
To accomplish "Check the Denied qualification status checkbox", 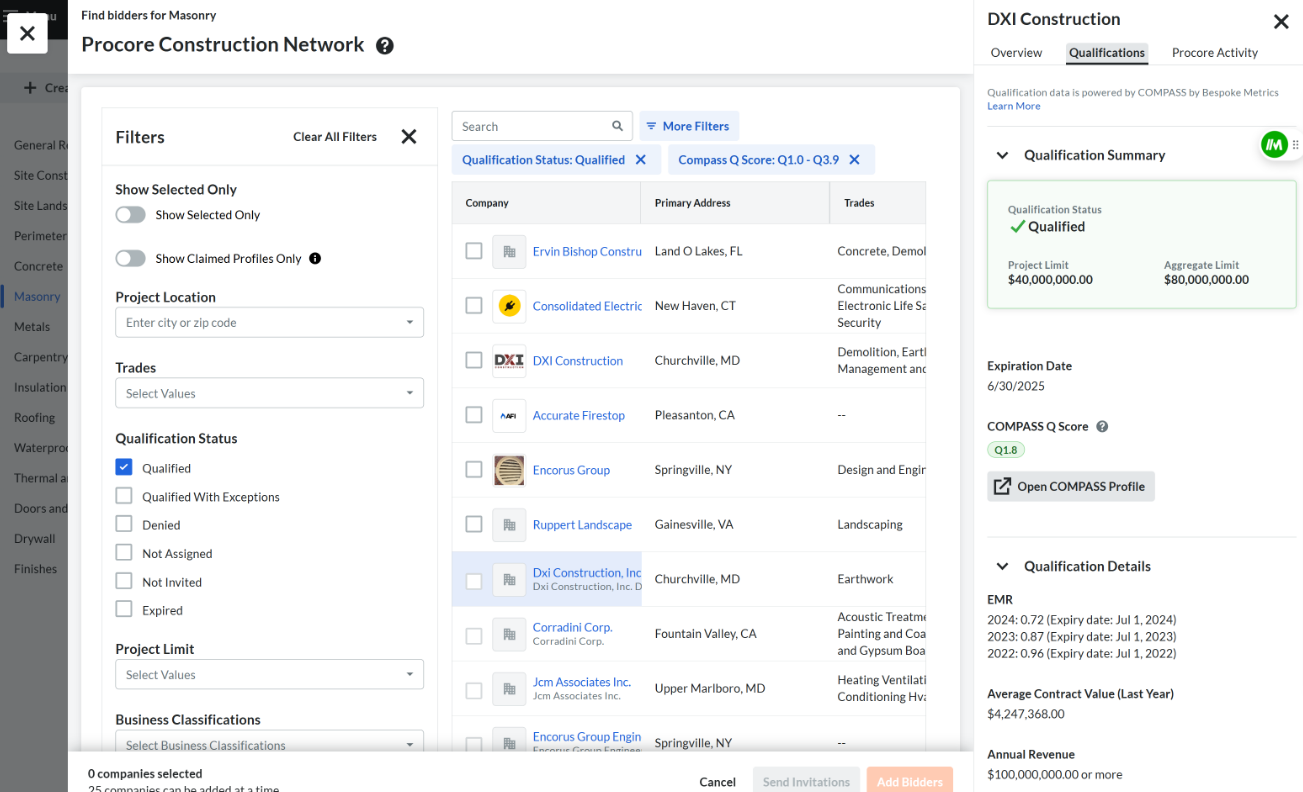I will pos(124,524).
